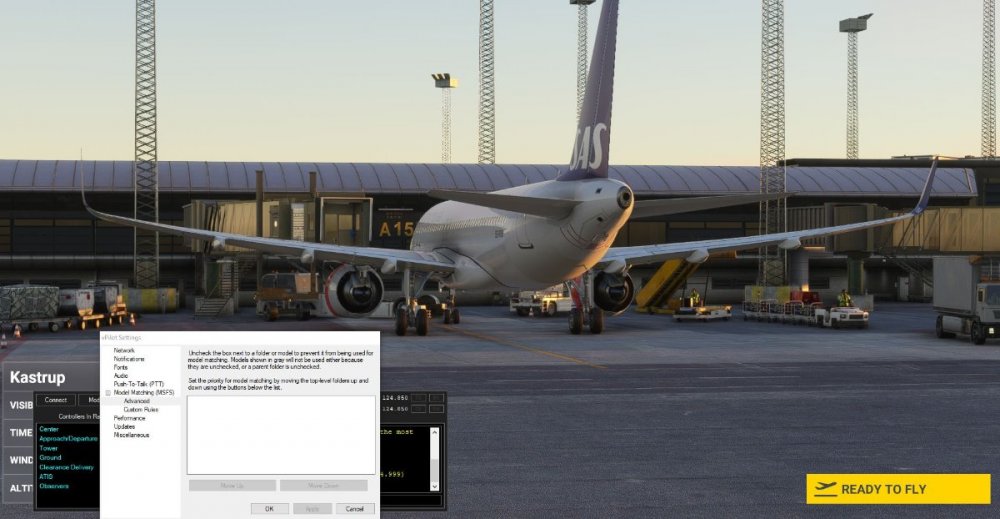Select Observers in the controllers list
The width and height of the screenshot is (1000, 519).
tap(54, 486)
